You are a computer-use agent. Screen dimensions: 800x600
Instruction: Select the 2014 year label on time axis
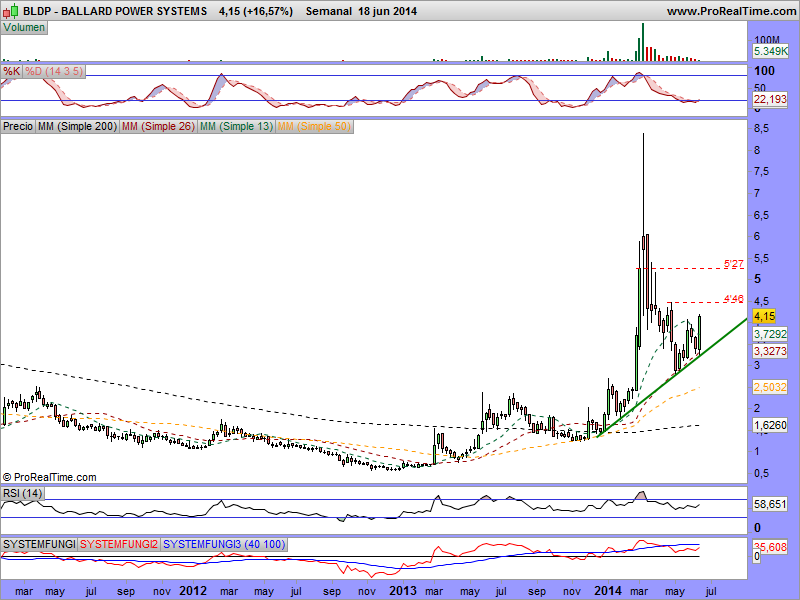[608, 591]
